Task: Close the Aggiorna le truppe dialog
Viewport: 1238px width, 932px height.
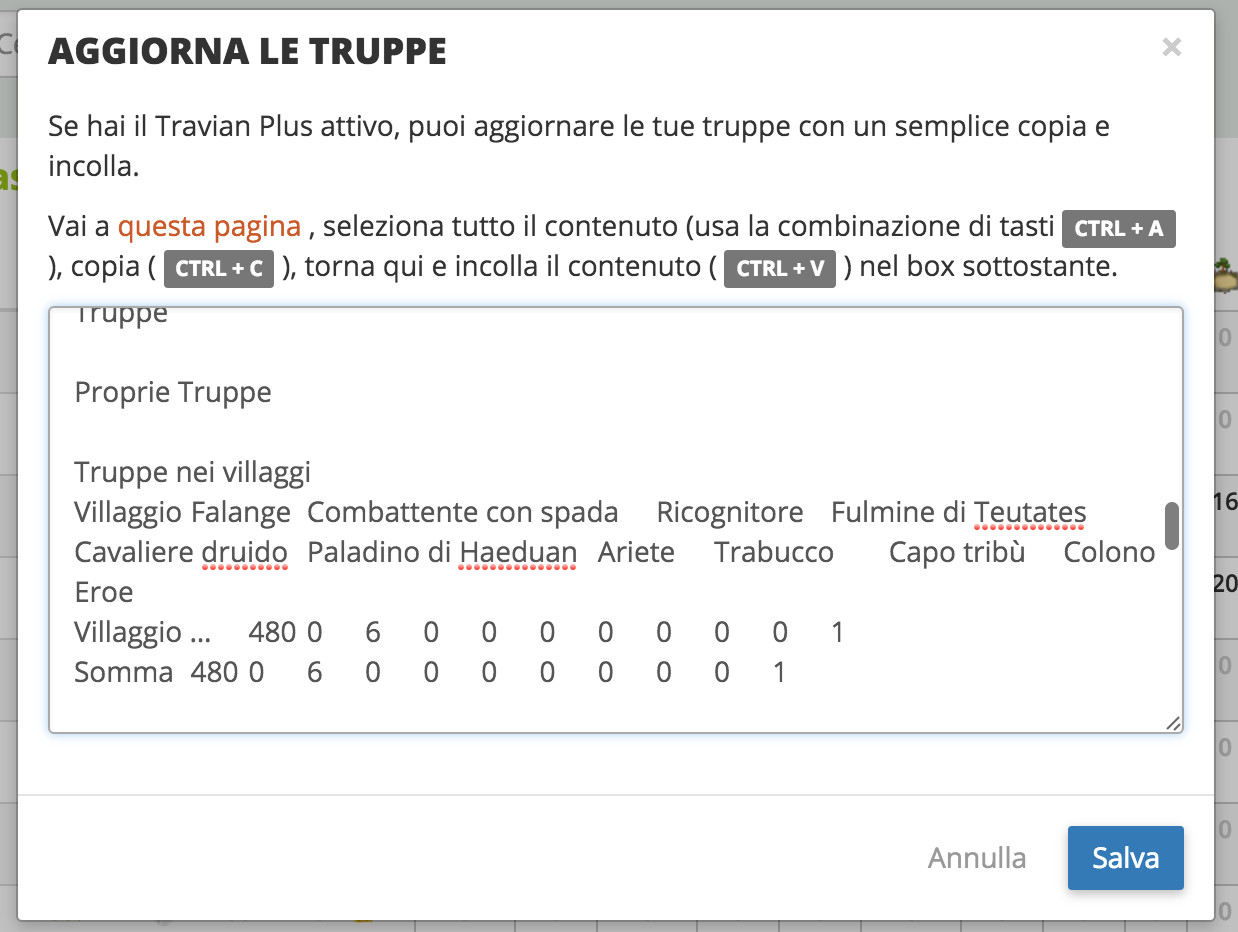Action: [1172, 47]
